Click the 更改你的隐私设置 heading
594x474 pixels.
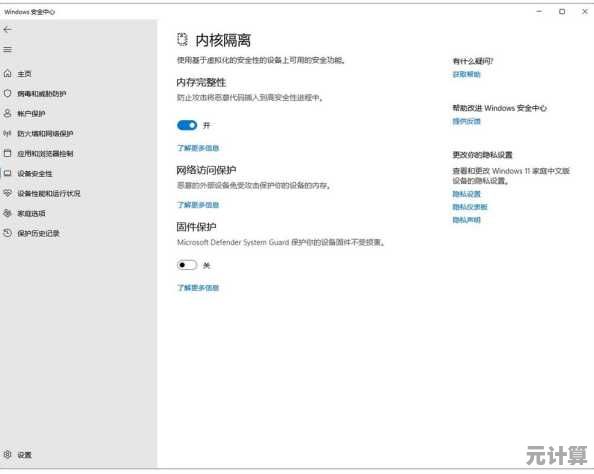482,155
